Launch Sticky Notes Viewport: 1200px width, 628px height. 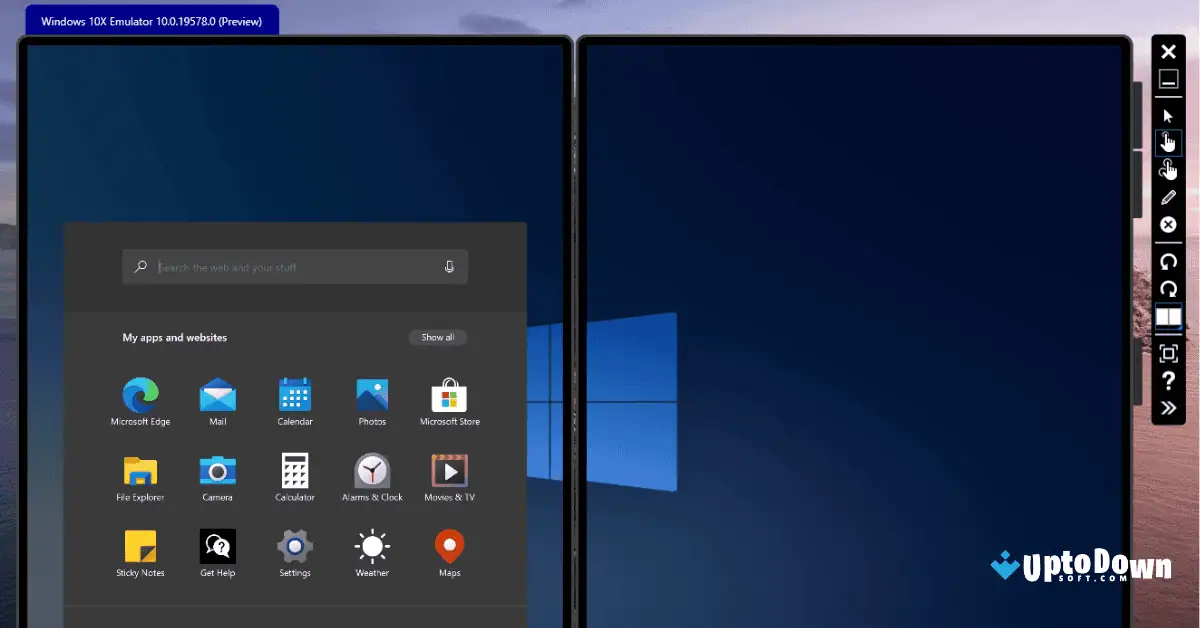[x=140, y=545]
